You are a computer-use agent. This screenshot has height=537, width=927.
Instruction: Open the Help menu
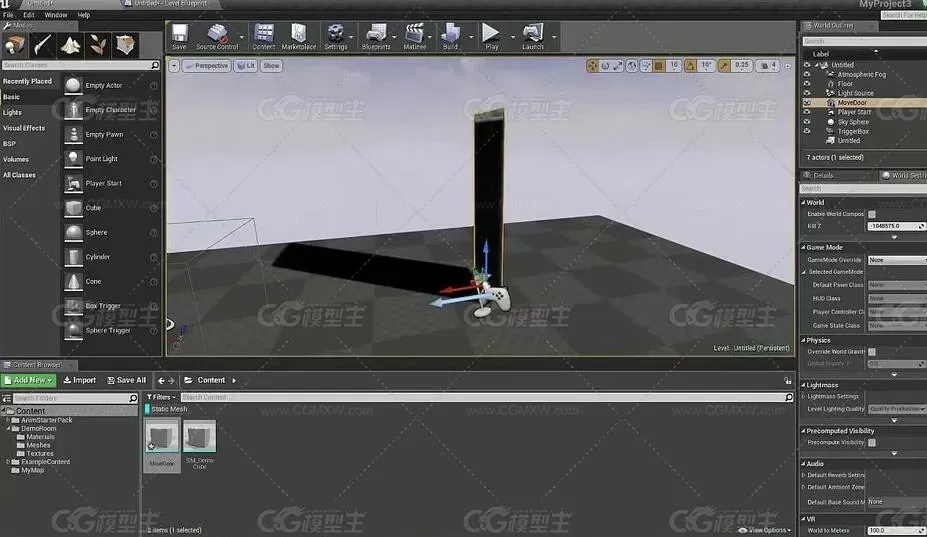(83, 15)
